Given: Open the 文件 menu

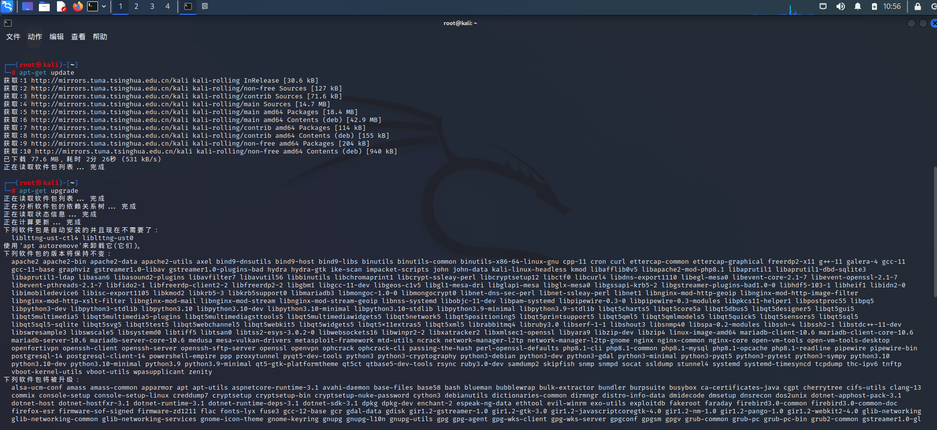Looking at the screenshot, I should coord(13,37).
